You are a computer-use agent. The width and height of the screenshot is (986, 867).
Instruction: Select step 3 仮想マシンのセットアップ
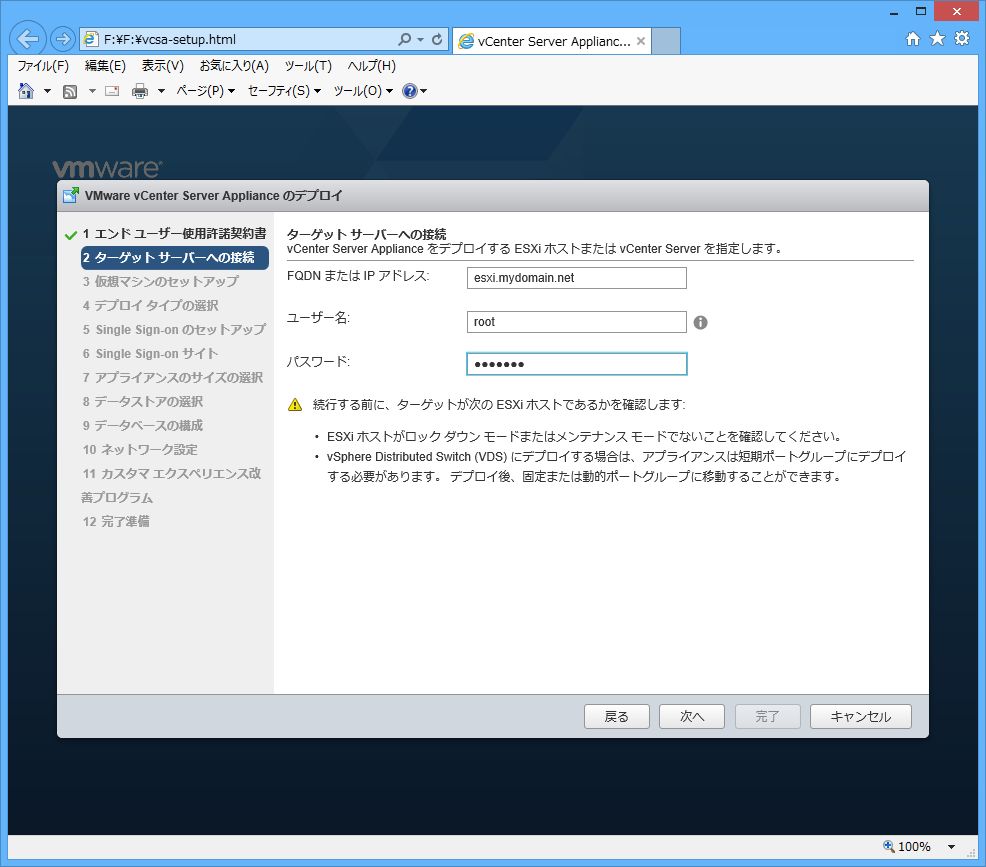pyautogui.click(x=160, y=282)
